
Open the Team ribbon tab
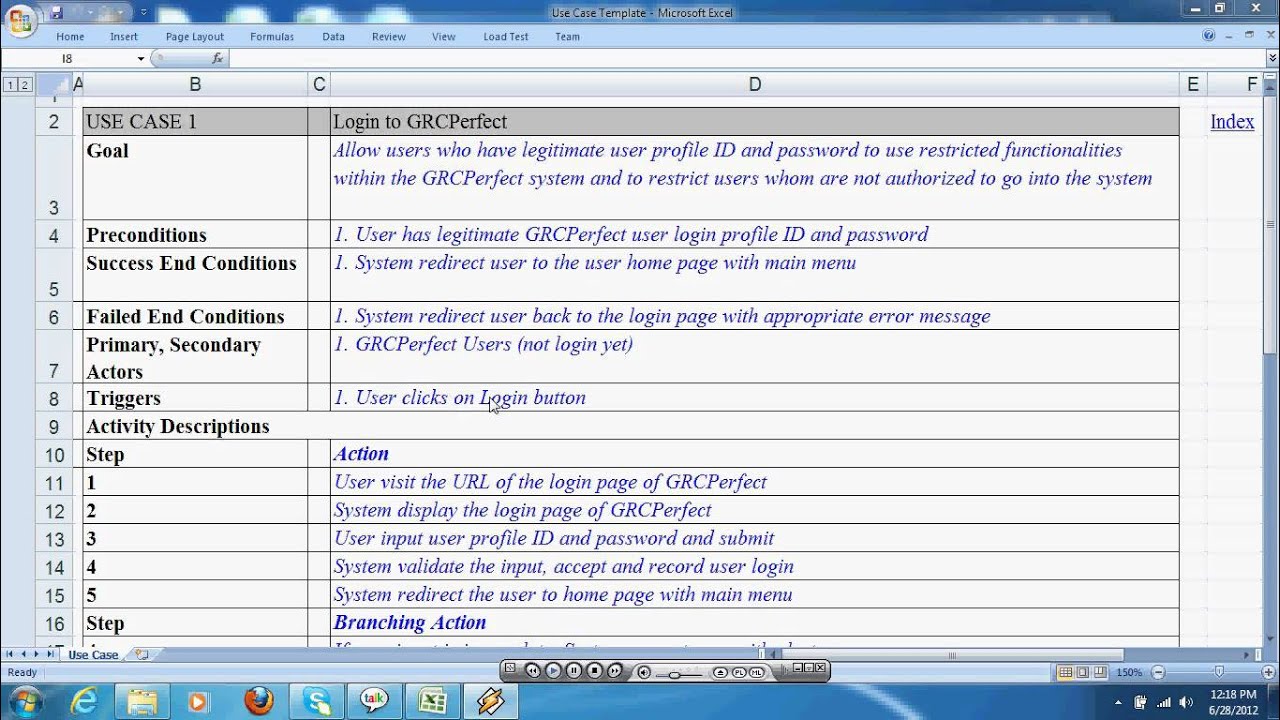tap(567, 37)
